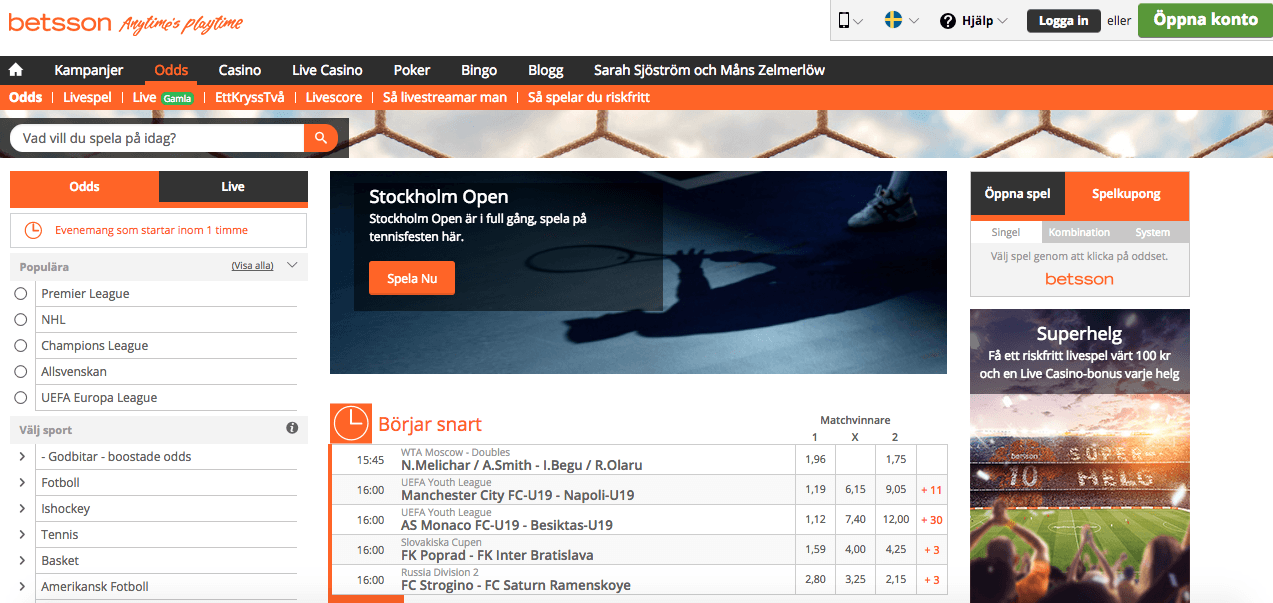Click the search field 'Vad vill du spela'
Viewport: 1273px width, 603px height.
(157, 138)
